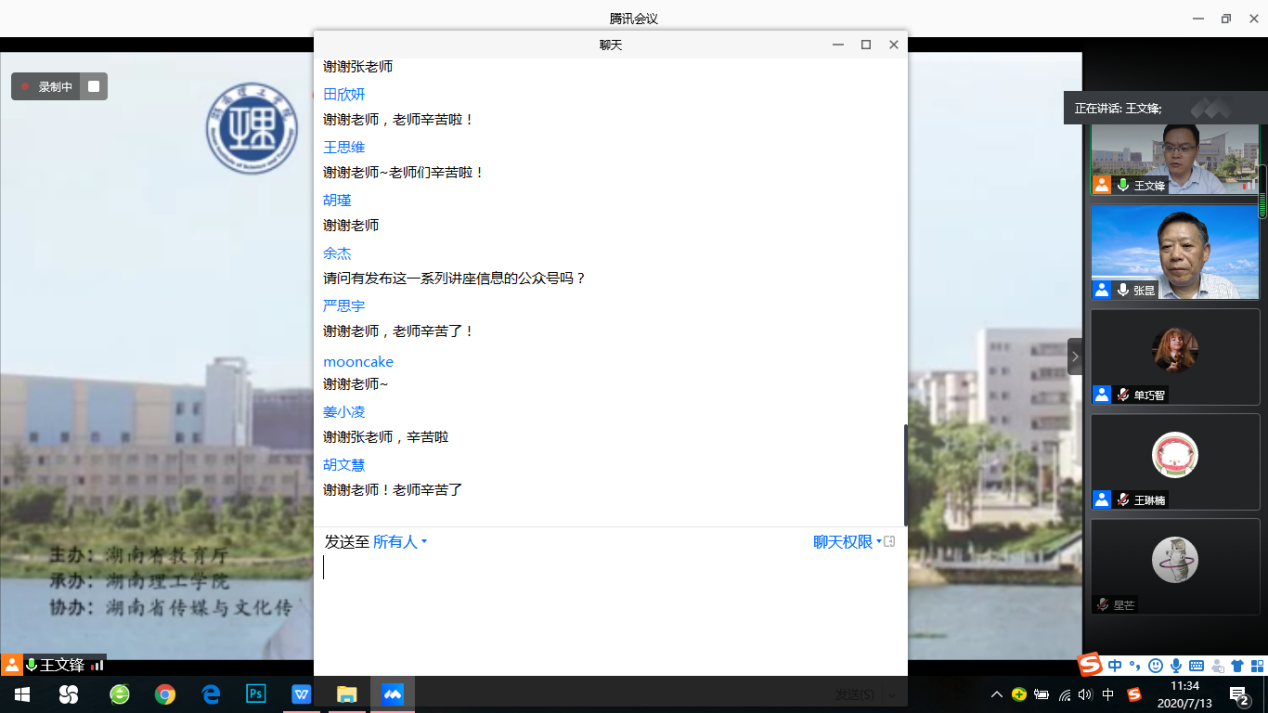Open Tencent Meeting icon in the taskbar
The height and width of the screenshot is (713, 1268).
click(392, 694)
